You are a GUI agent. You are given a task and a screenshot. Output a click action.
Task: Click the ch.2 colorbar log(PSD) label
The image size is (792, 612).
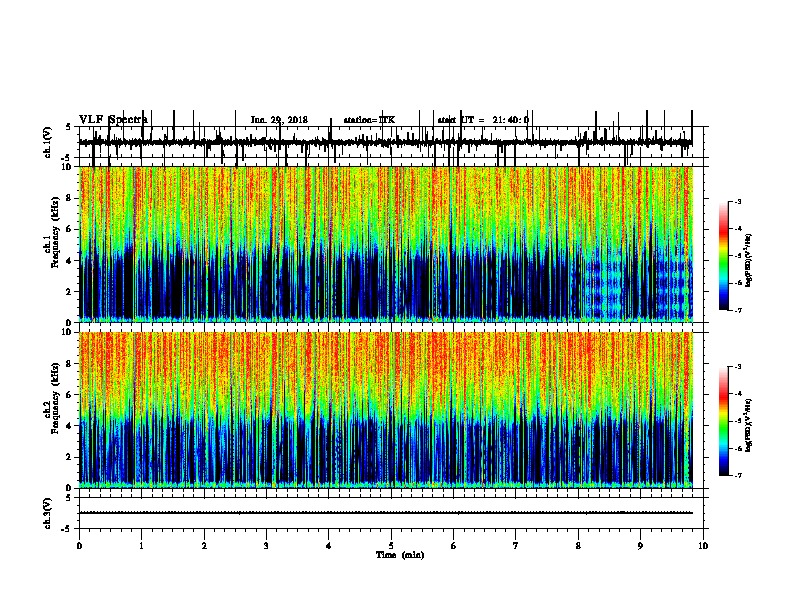coord(749,425)
